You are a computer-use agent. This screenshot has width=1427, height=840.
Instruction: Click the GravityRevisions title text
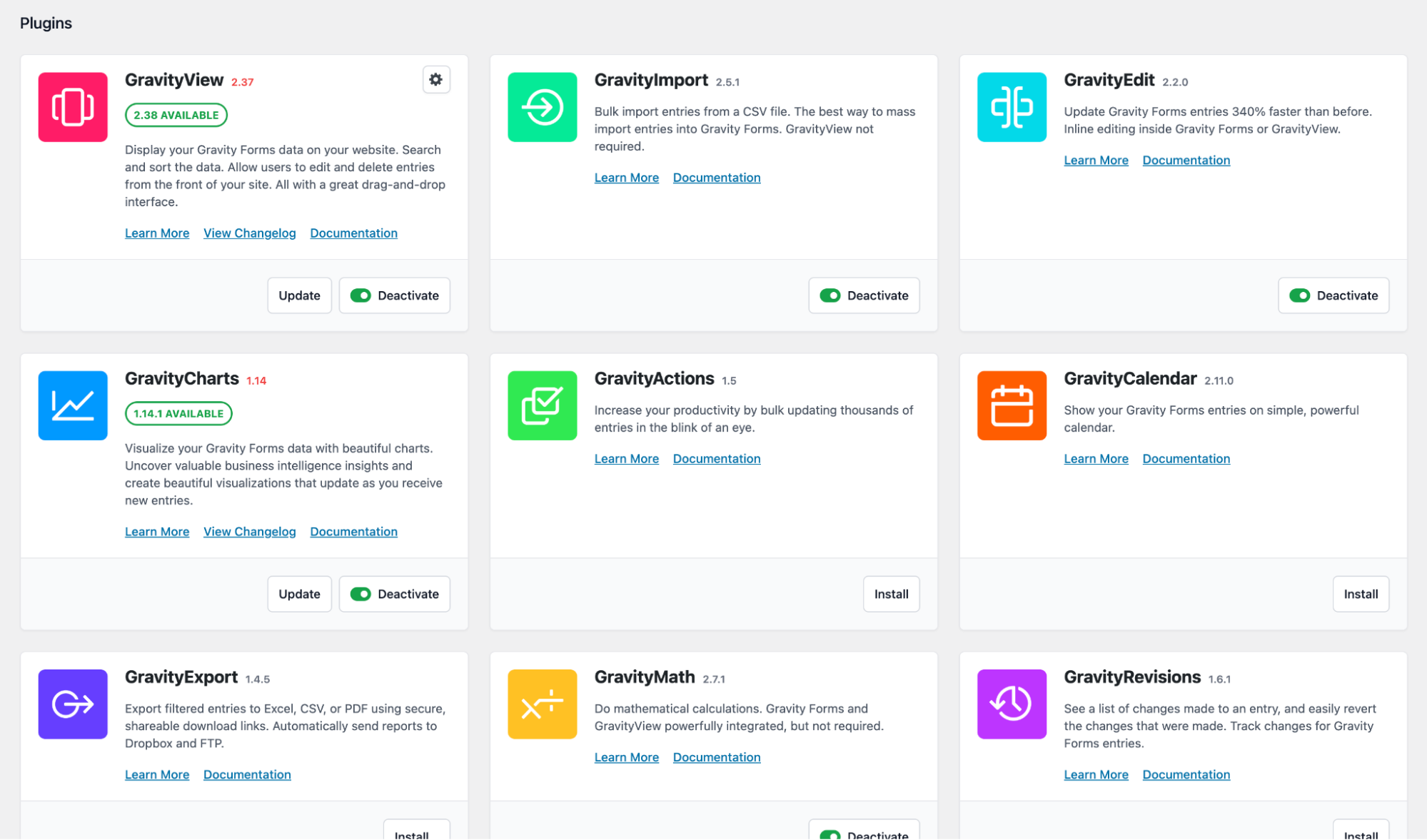[x=1133, y=677]
